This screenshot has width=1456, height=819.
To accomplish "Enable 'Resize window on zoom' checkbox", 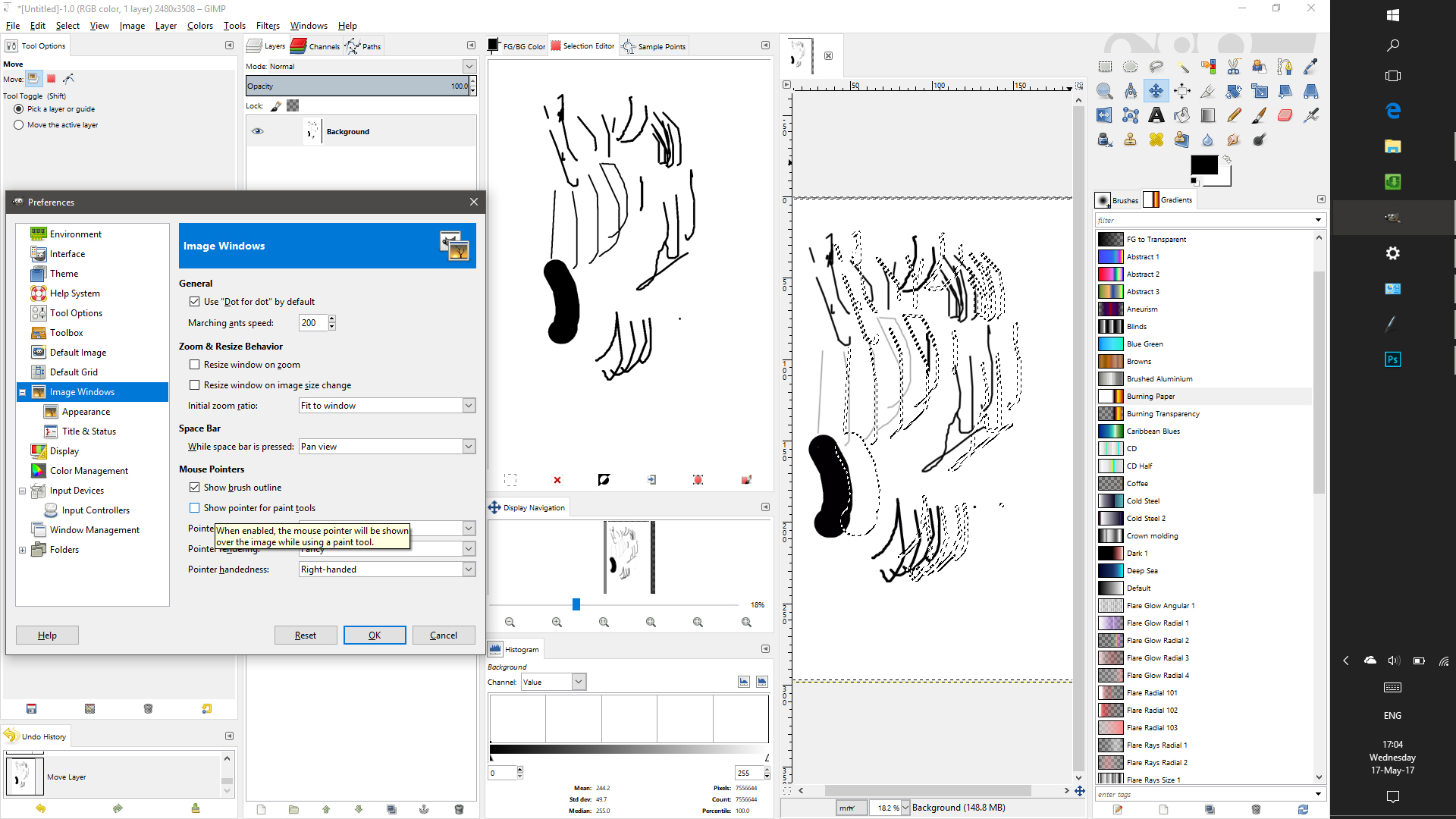I will pyautogui.click(x=195, y=365).
